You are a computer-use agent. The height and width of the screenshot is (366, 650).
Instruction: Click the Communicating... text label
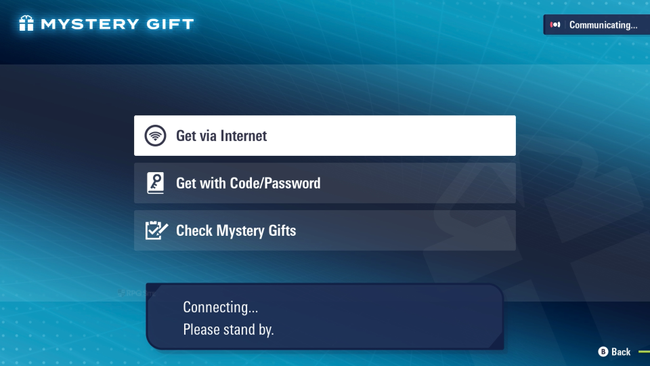603,25
